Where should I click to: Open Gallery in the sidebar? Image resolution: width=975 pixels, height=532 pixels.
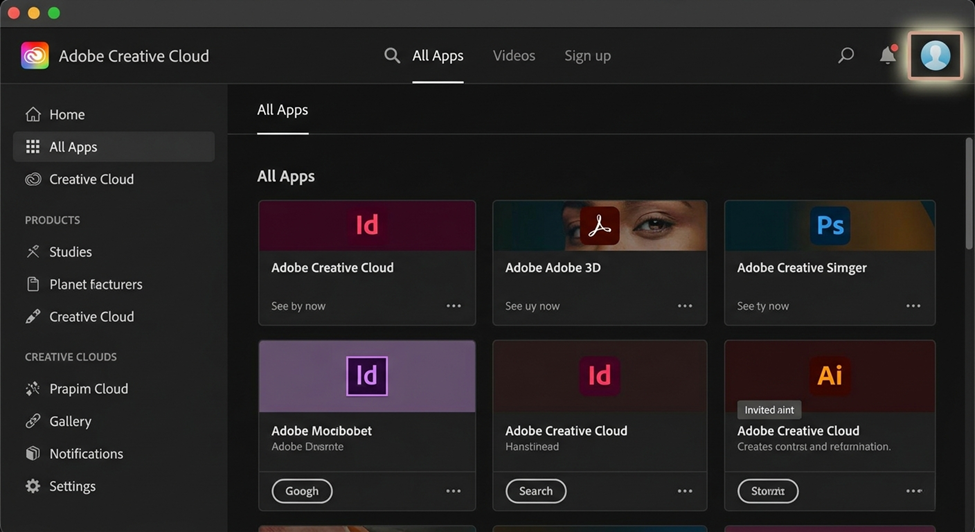pos(114,421)
